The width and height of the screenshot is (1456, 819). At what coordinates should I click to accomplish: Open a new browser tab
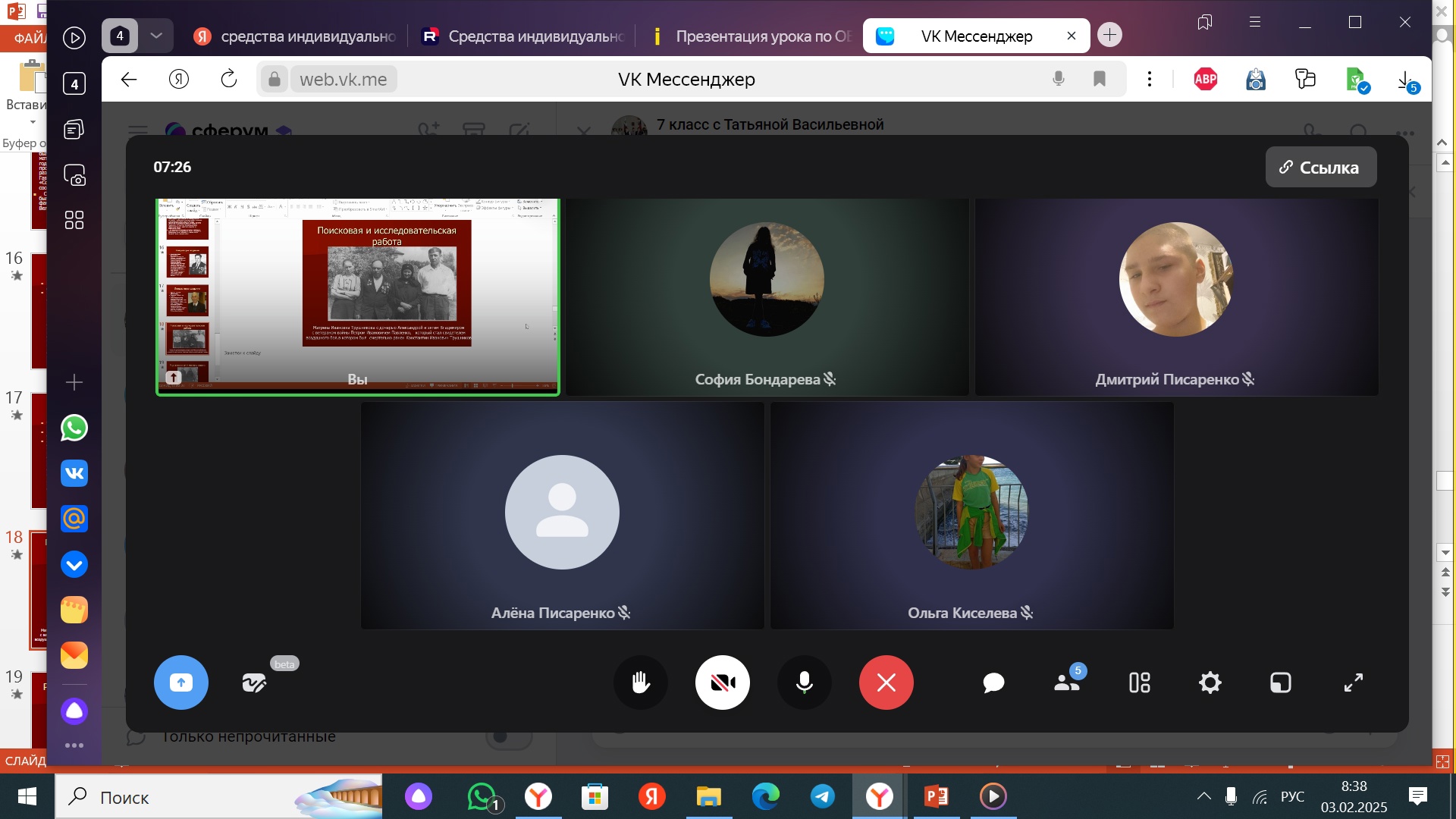tap(1110, 35)
